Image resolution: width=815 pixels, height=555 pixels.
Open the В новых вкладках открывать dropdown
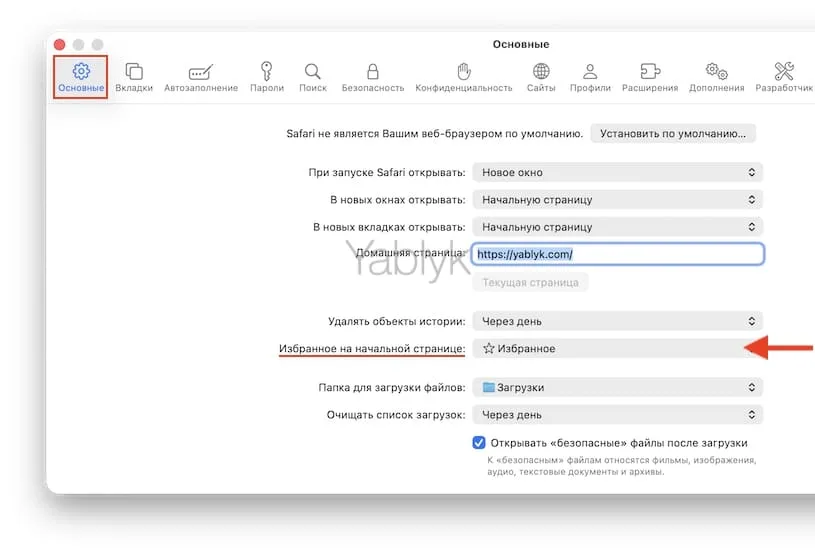point(617,227)
